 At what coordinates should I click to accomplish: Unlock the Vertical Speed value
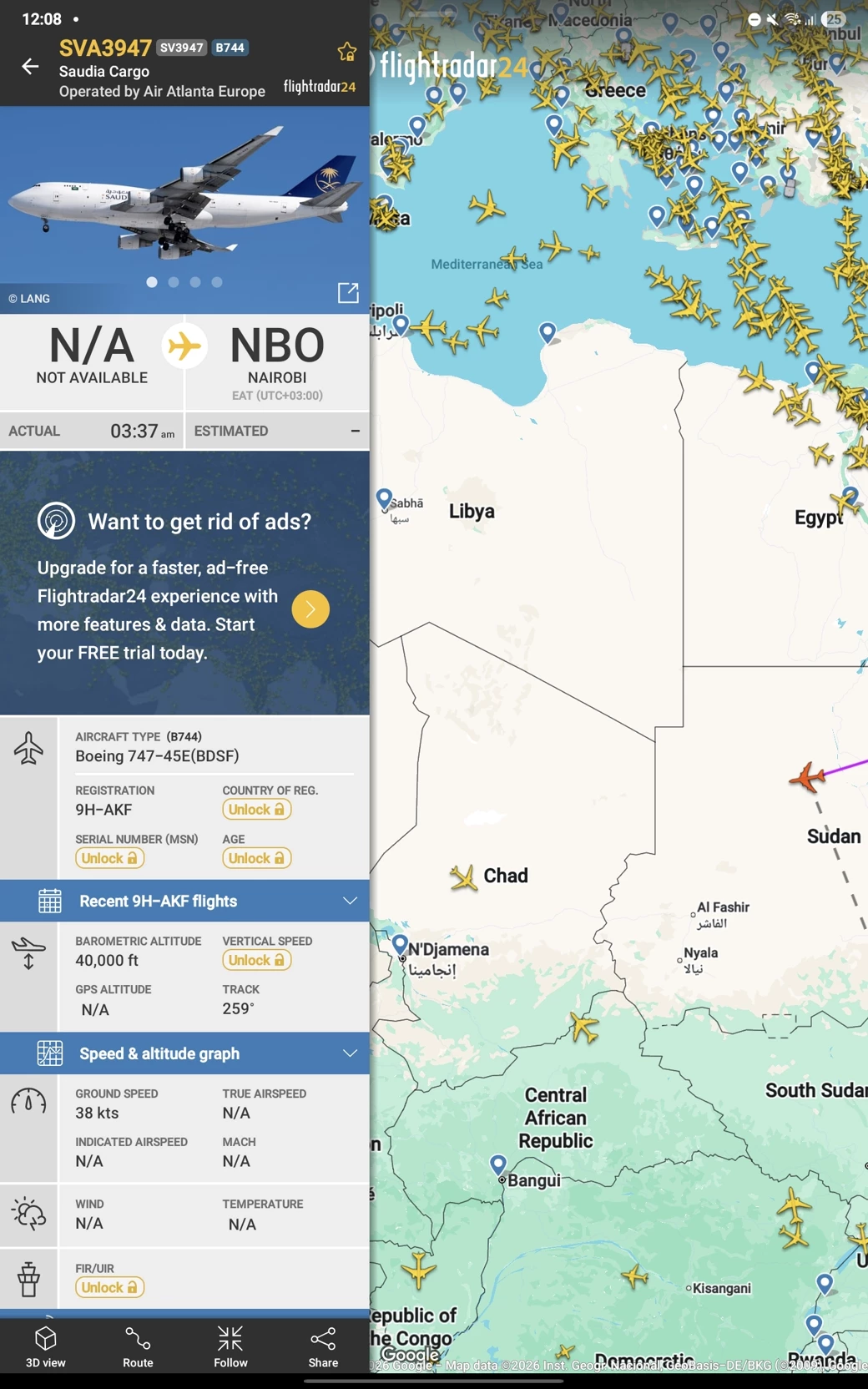point(256,960)
